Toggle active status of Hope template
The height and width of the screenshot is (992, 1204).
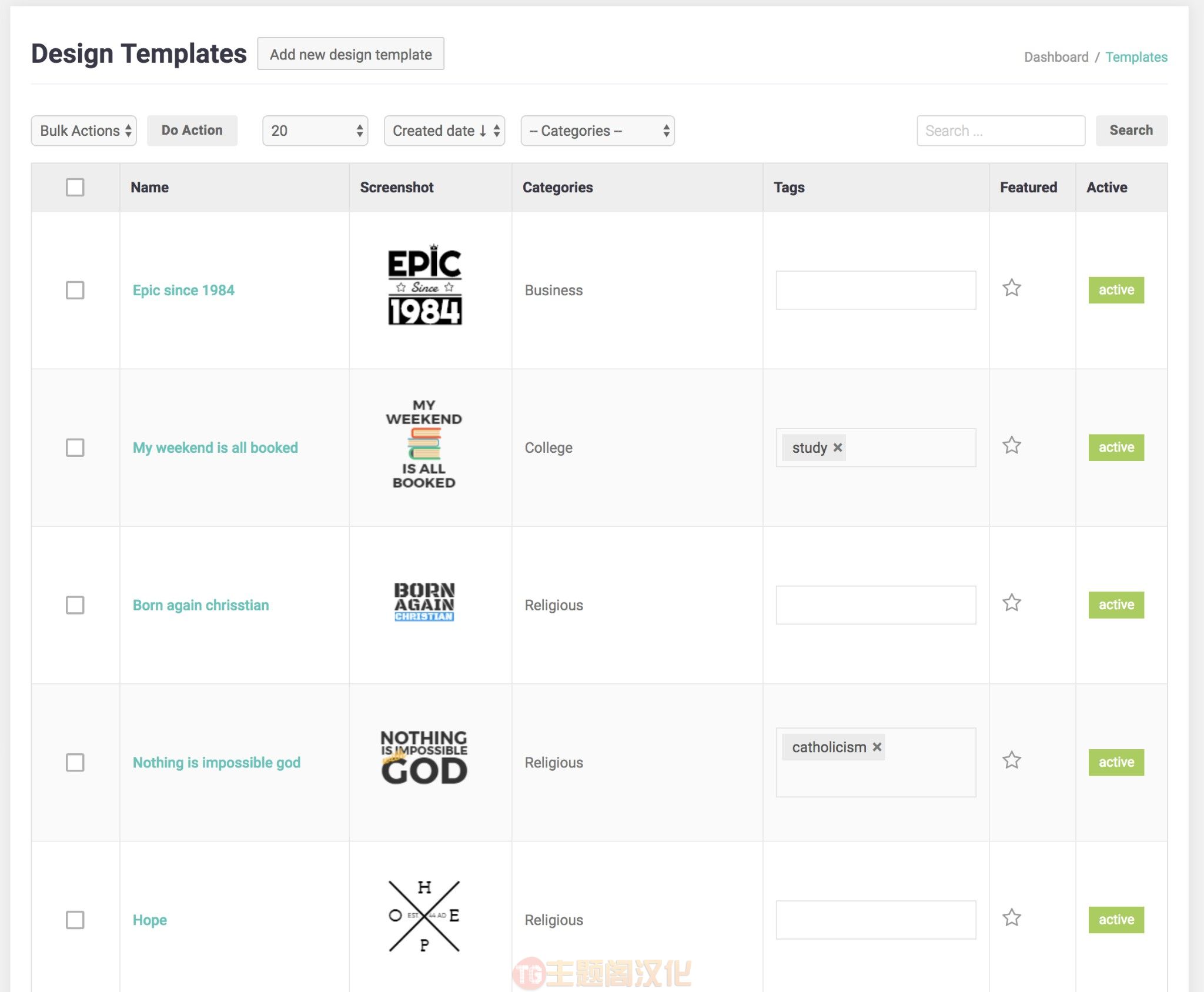tap(1116, 920)
